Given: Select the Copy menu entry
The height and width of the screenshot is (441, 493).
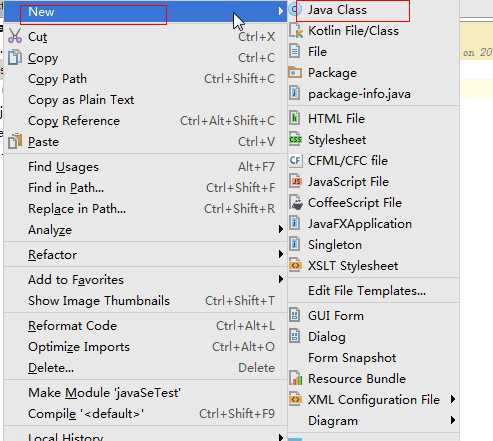Looking at the screenshot, I should pyautogui.click(x=145, y=58).
